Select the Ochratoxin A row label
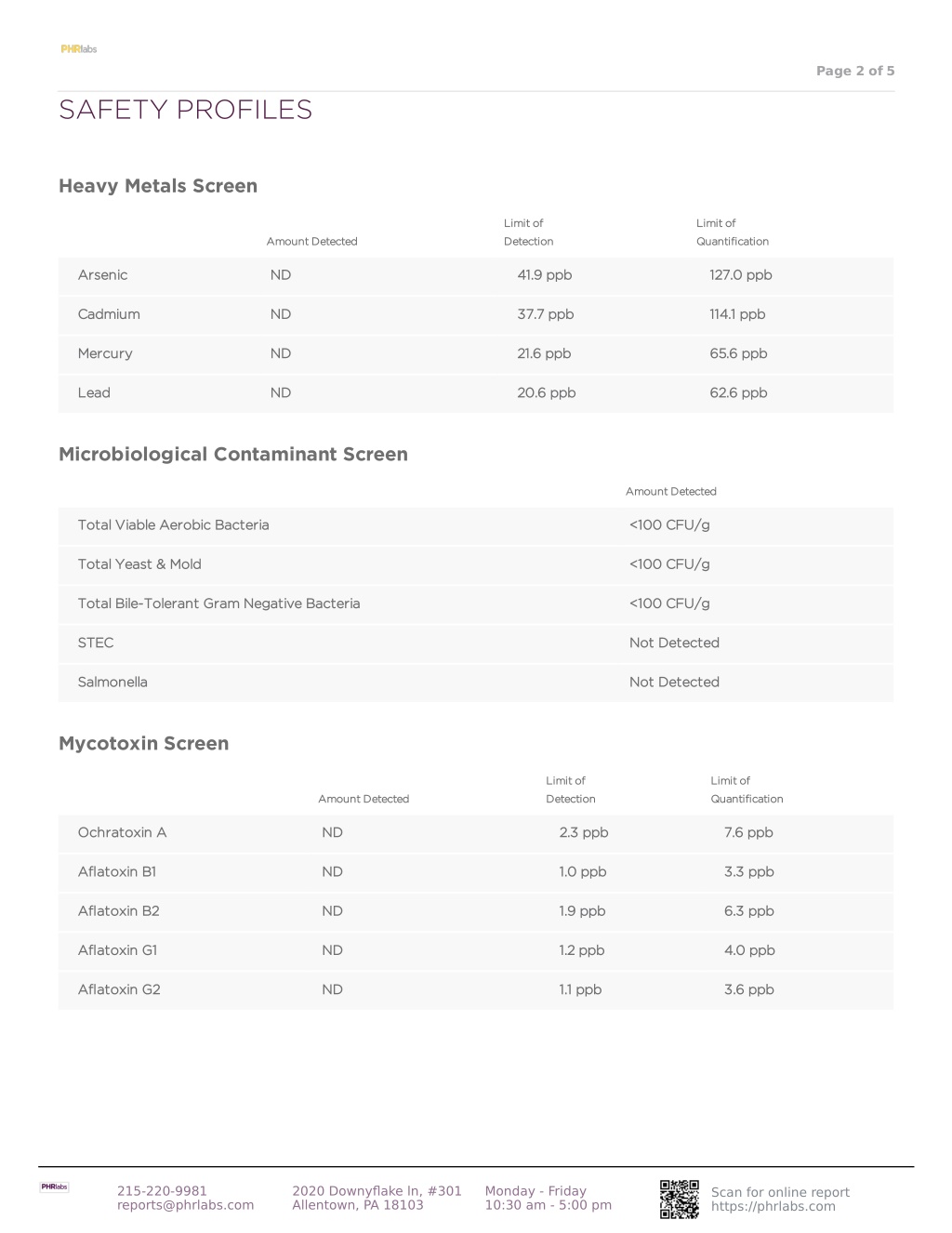Viewport: 952px width, 1233px height. coord(122,832)
